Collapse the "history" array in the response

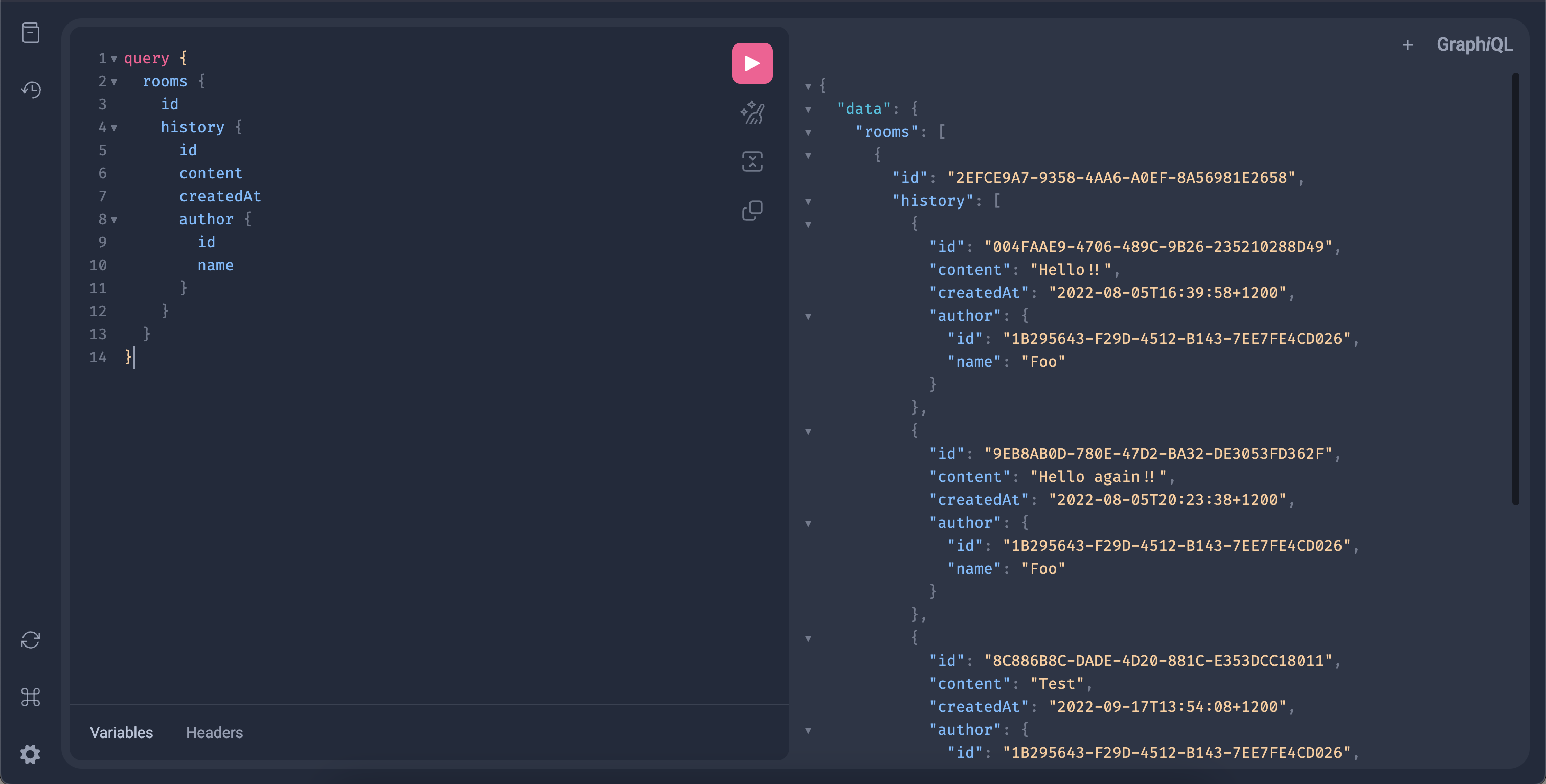[808, 201]
